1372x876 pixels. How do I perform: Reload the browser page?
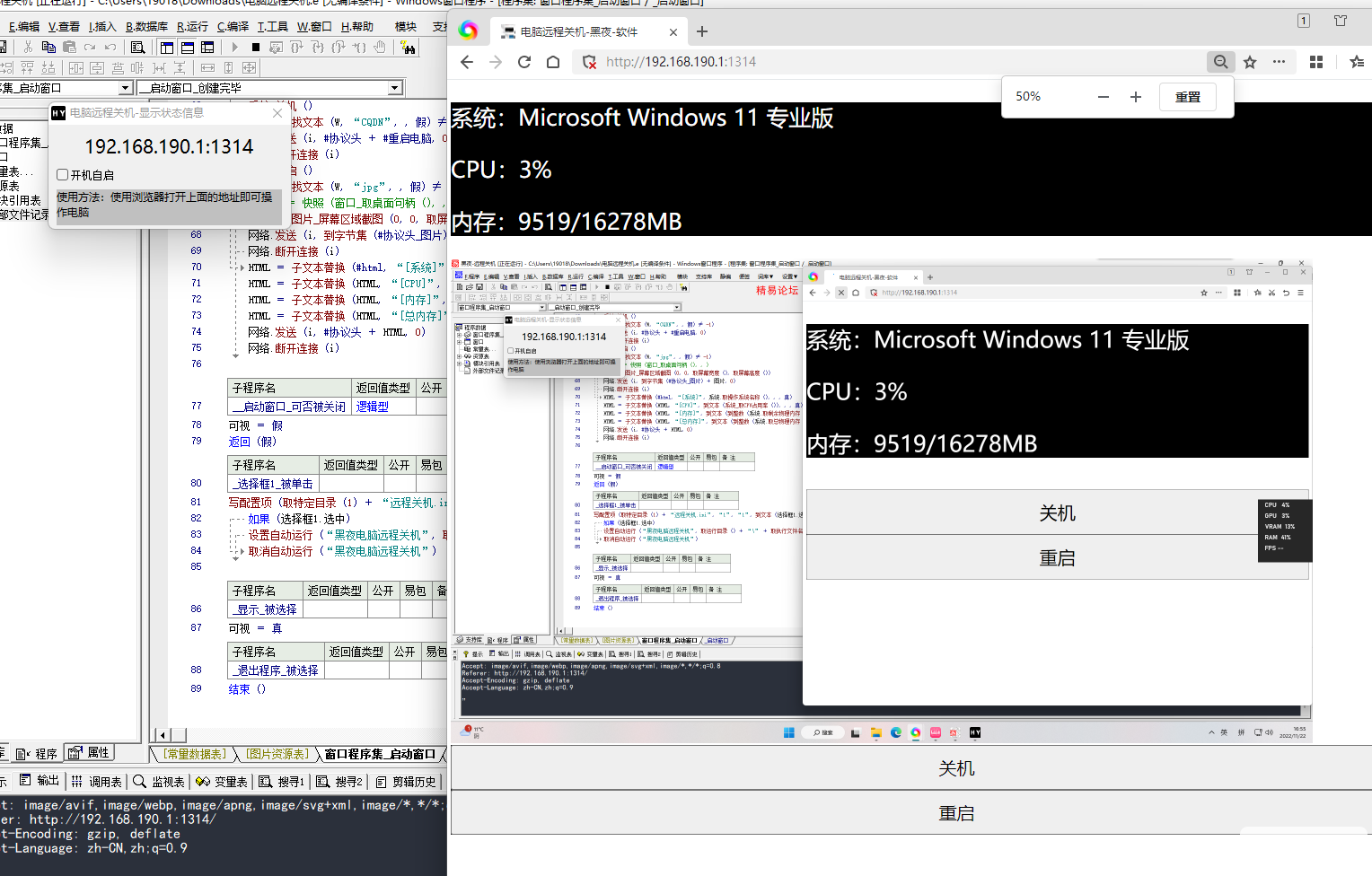click(524, 62)
